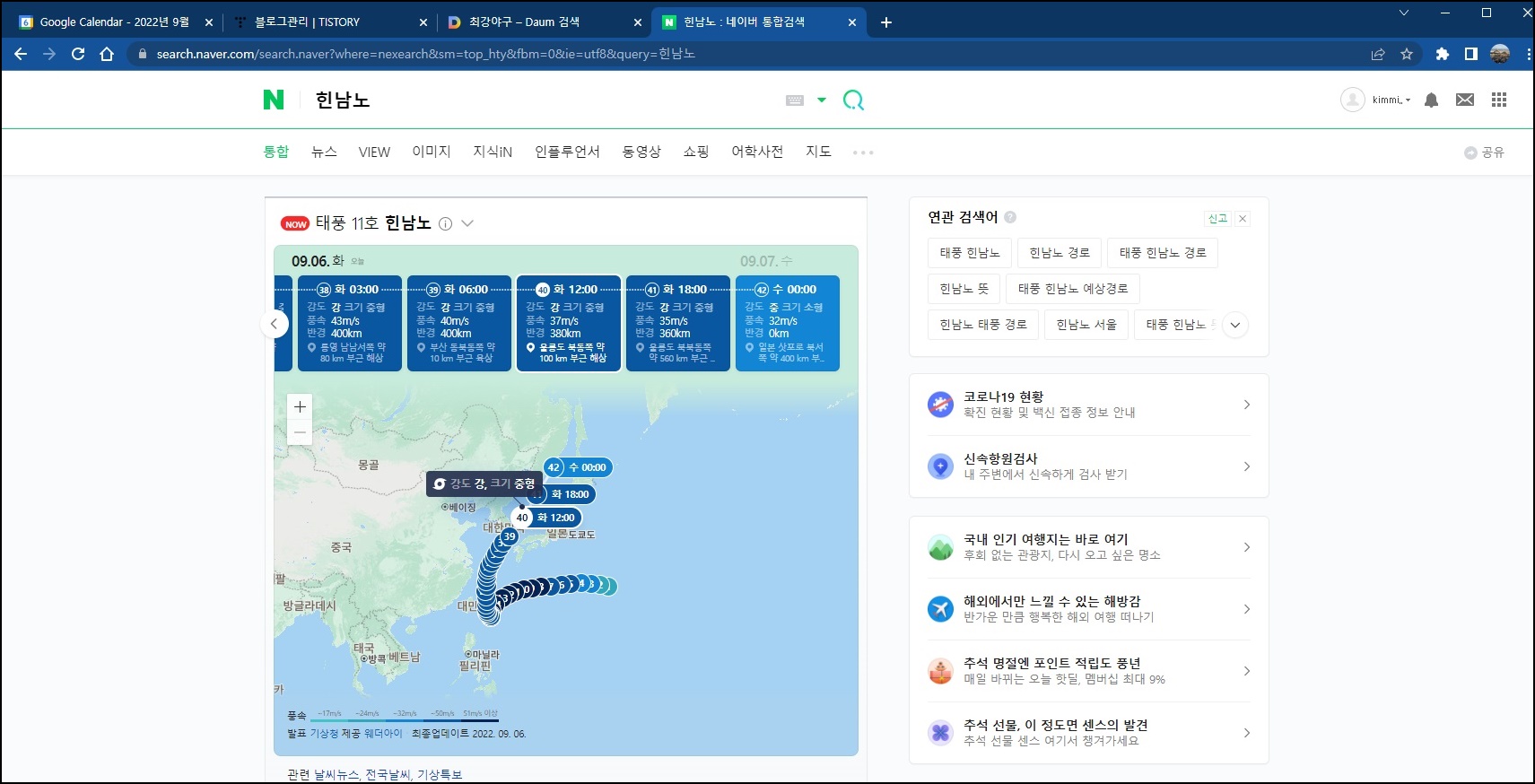
Task: Zoom in on the typhoon map
Action: (x=300, y=406)
